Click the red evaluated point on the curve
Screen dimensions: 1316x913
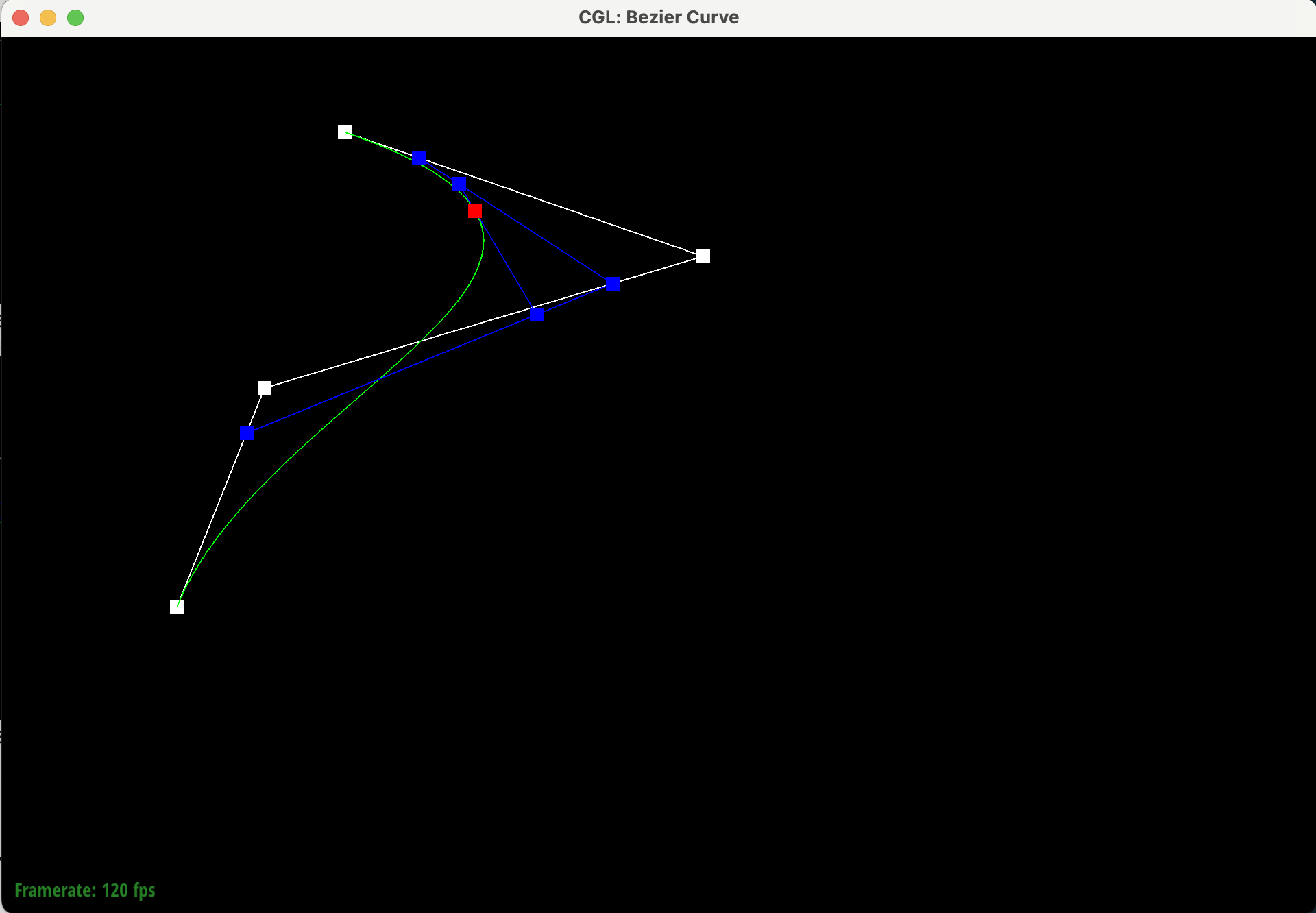coord(475,211)
